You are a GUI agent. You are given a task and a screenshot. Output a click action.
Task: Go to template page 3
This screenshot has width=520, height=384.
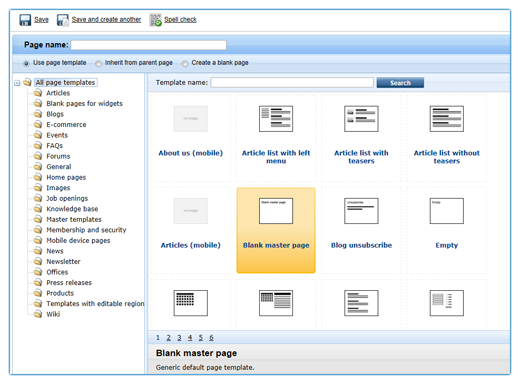tap(179, 338)
